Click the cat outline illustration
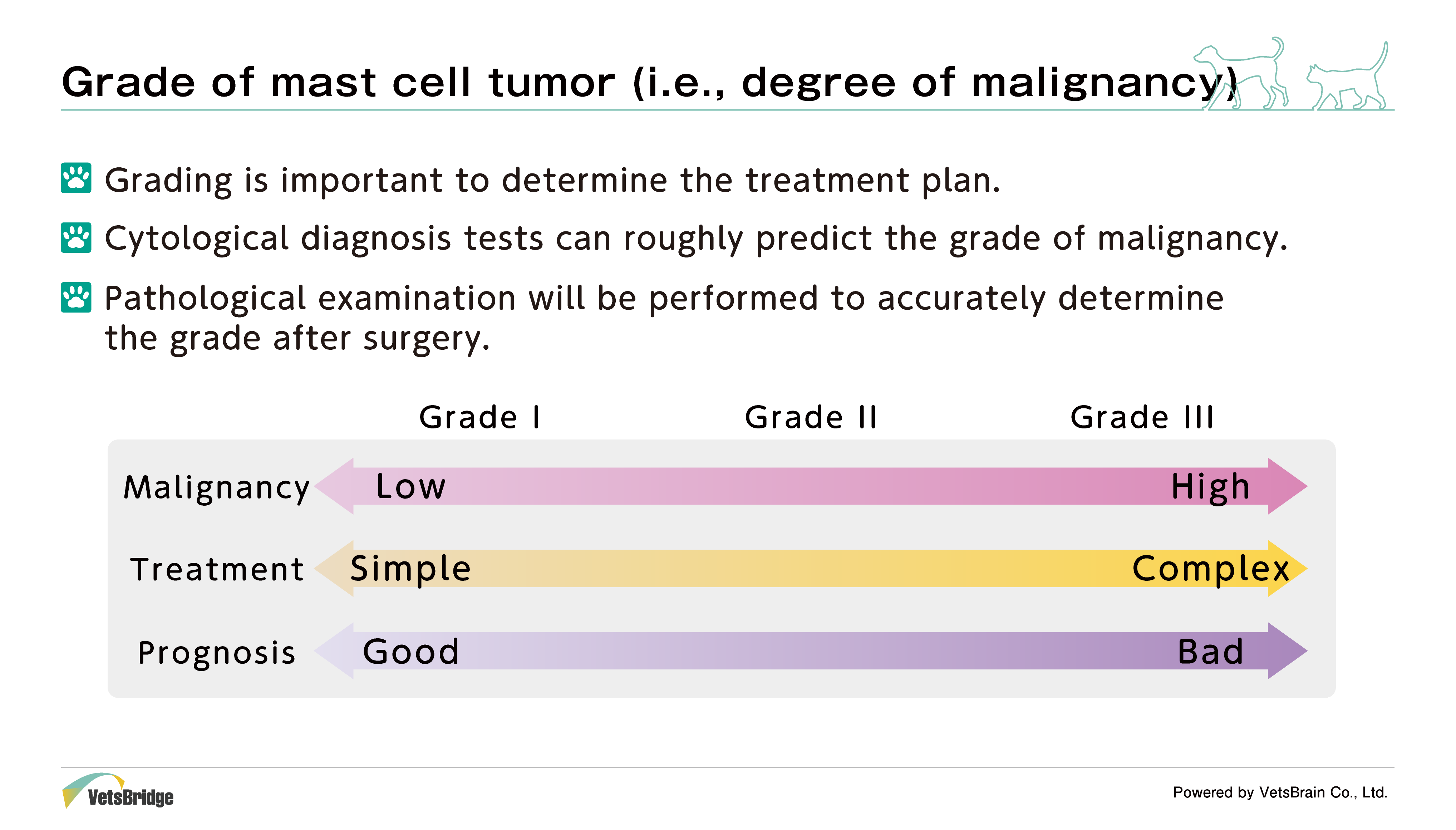The height and width of the screenshot is (830, 1456). click(x=1347, y=76)
